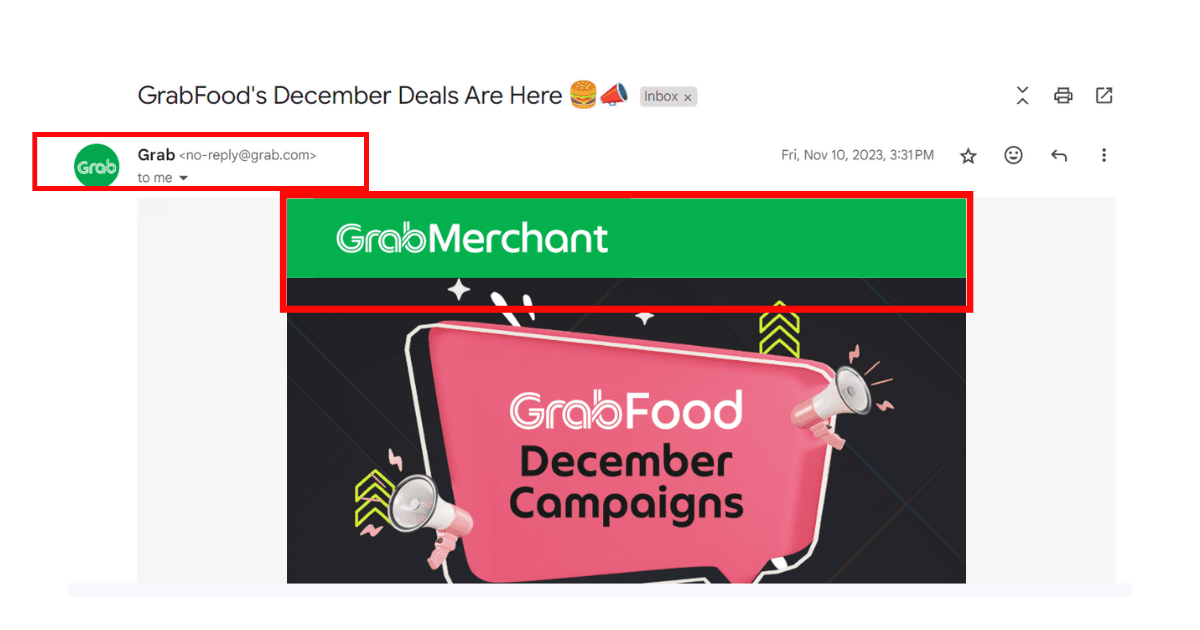Add an emoji reaction to the email
Image resolution: width=1200 pixels, height=630 pixels.
click(1014, 155)
